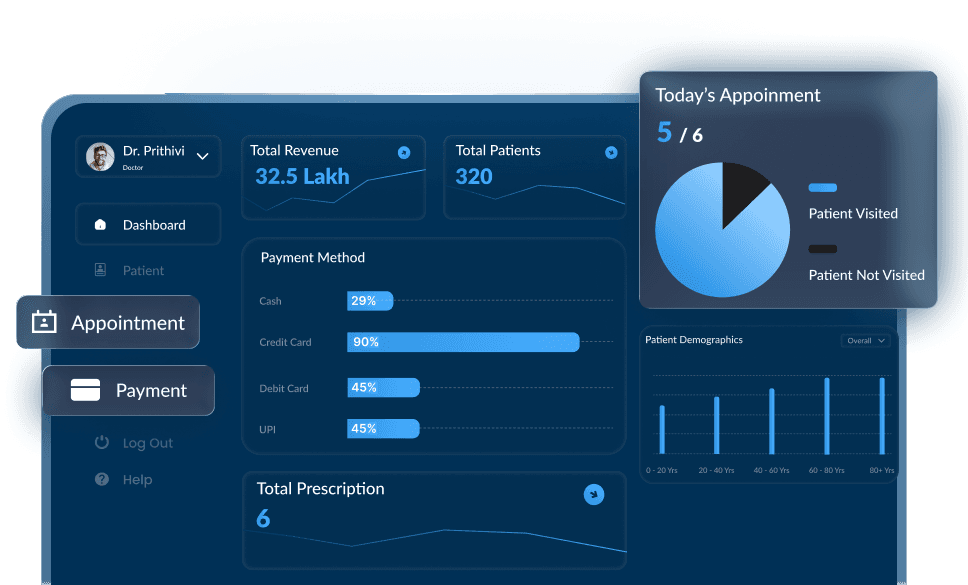
Task: Click the Total Revenue arrow icon
Action: [x=404, y=152]
